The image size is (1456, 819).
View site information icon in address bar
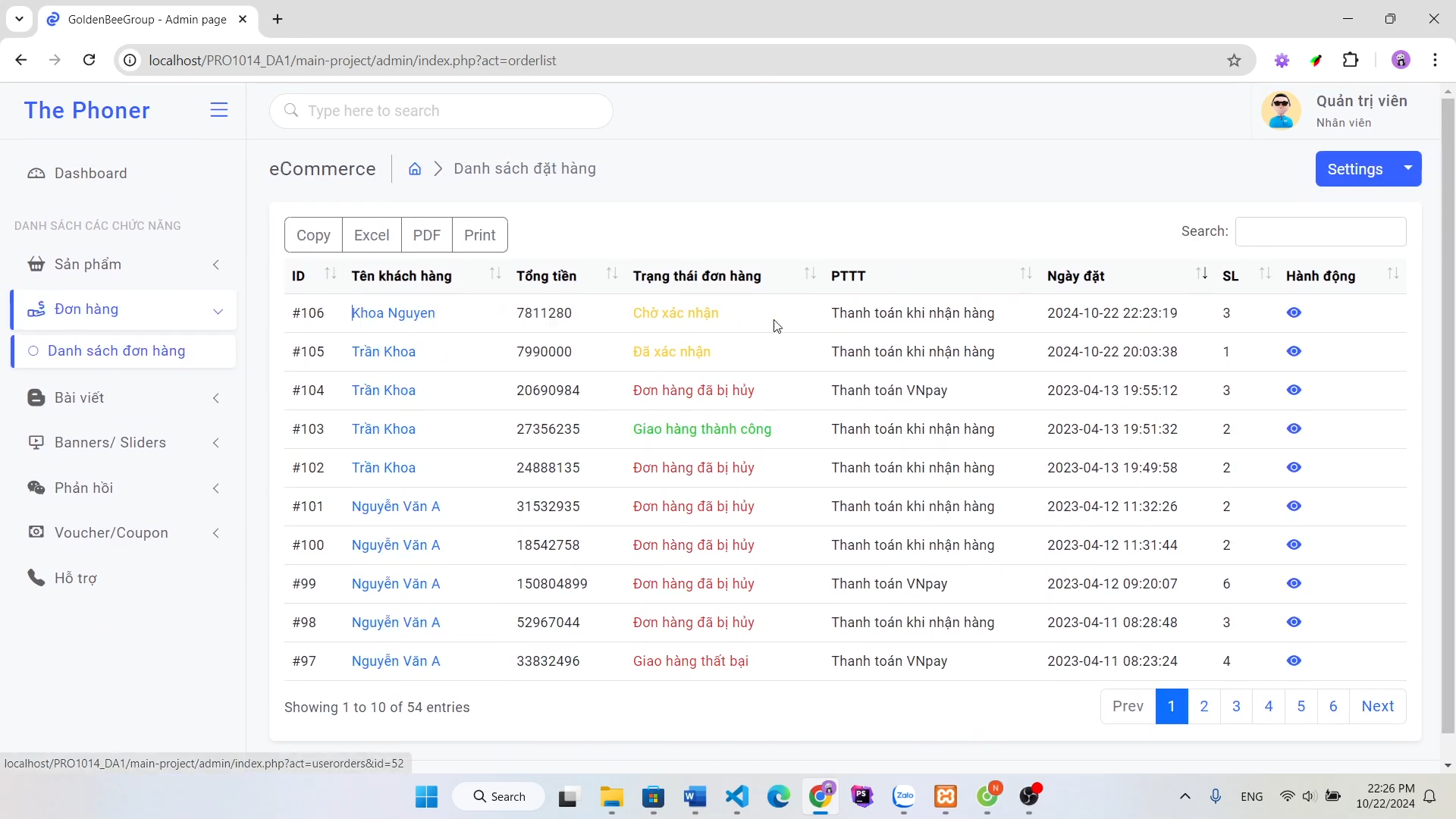tap(130, 61)
